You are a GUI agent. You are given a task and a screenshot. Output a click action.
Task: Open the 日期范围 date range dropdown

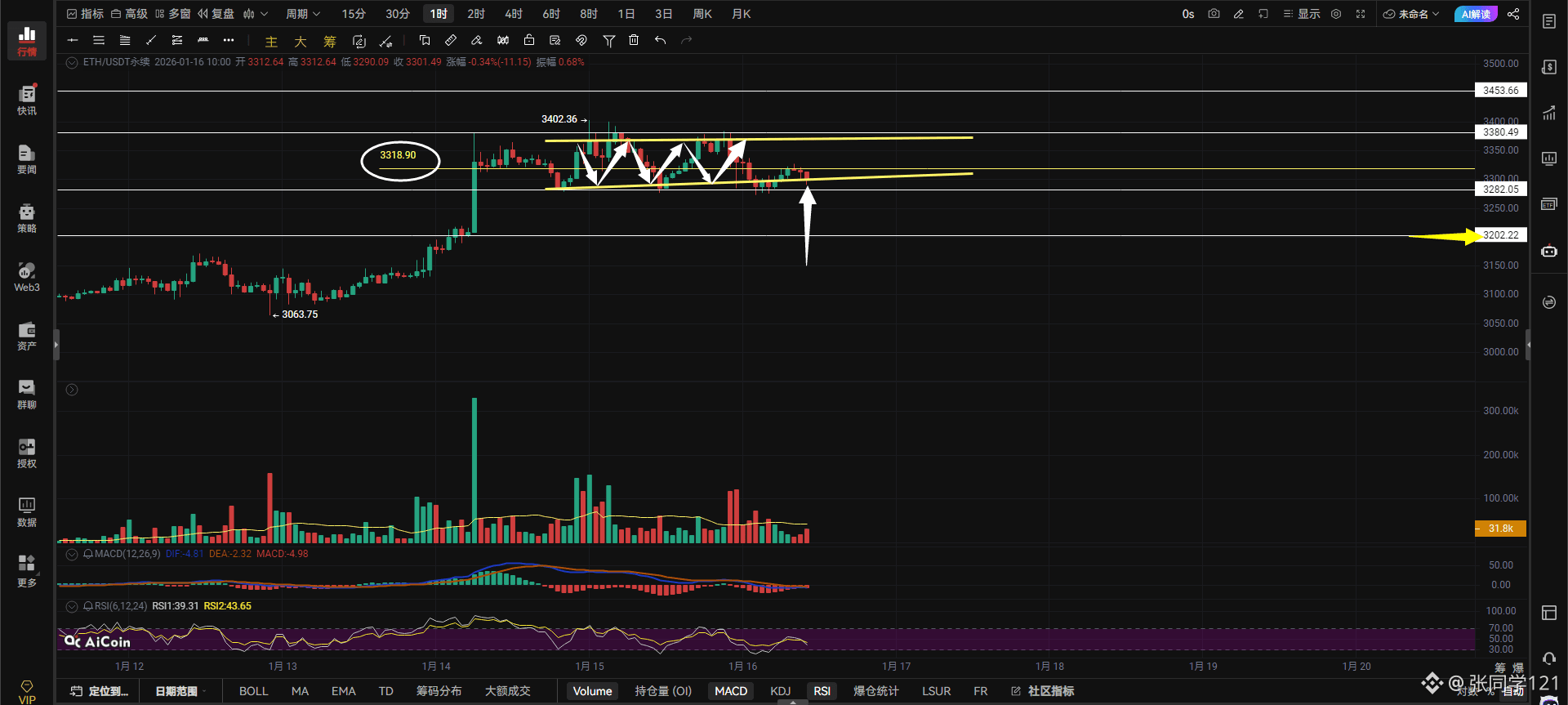coord(179,691)
